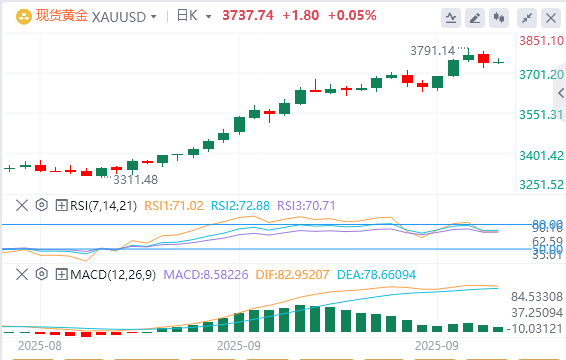Click the percent change +0.05%

click(x=352, y=16)
